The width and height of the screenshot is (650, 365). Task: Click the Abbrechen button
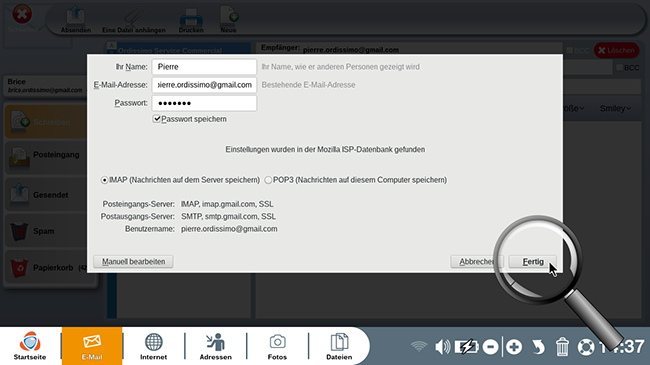477,262
